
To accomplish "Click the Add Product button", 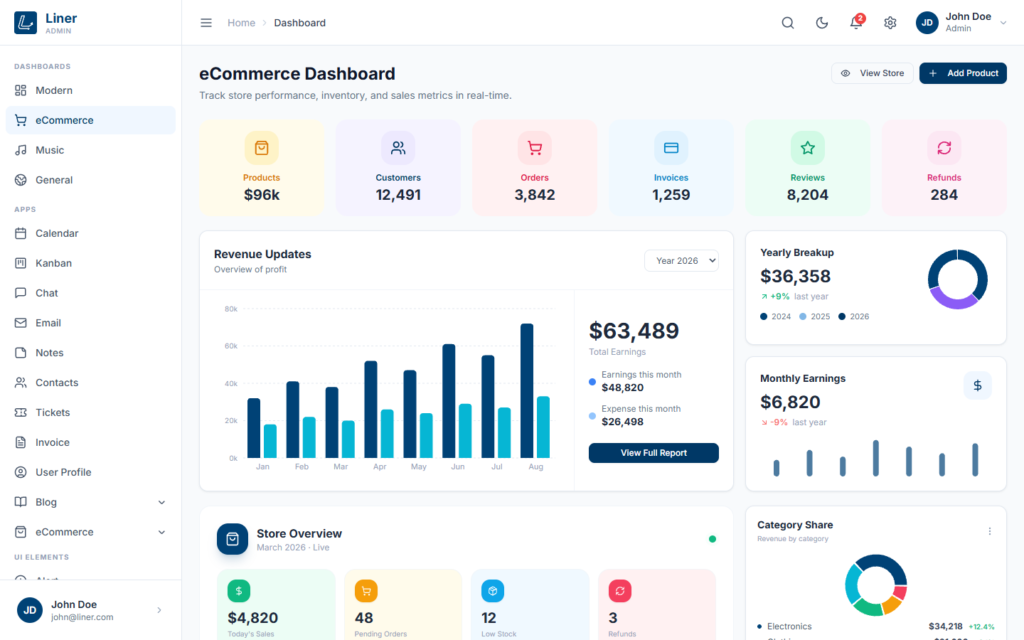I will (963, 73).
